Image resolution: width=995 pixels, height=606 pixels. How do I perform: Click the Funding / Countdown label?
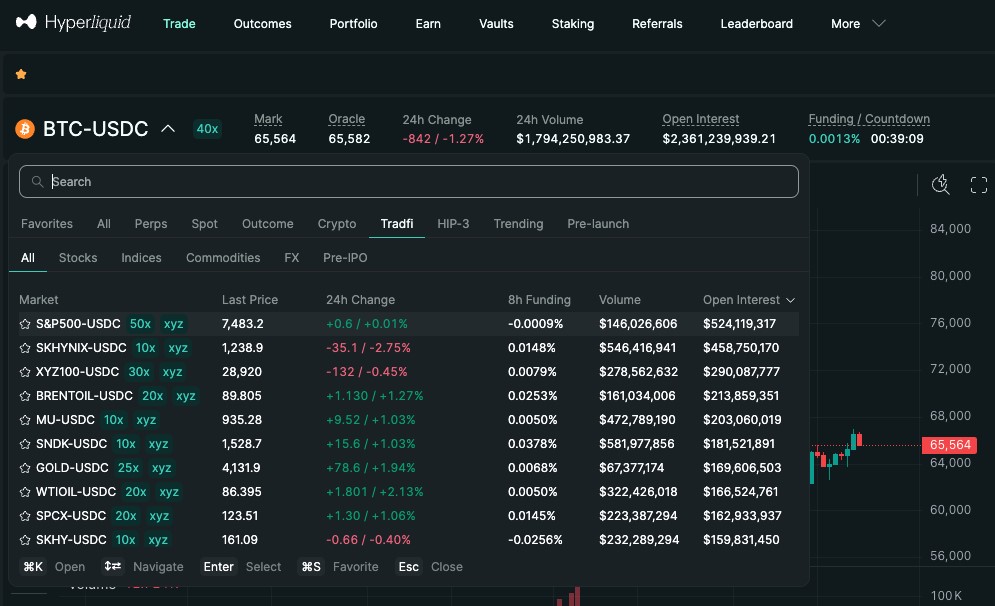tap(869, 119)
